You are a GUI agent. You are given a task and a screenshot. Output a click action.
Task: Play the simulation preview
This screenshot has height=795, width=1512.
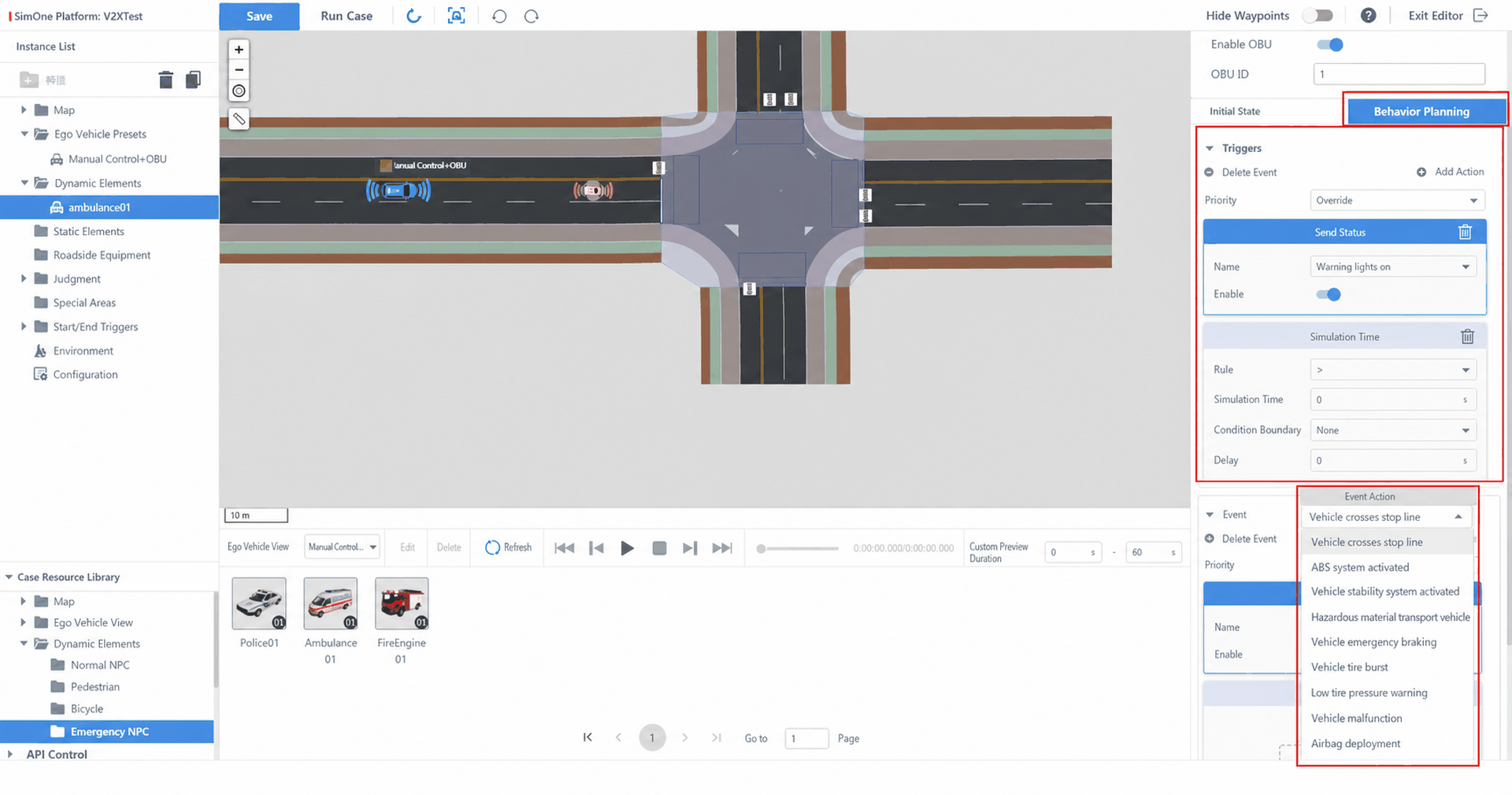(x=627, y=548)
